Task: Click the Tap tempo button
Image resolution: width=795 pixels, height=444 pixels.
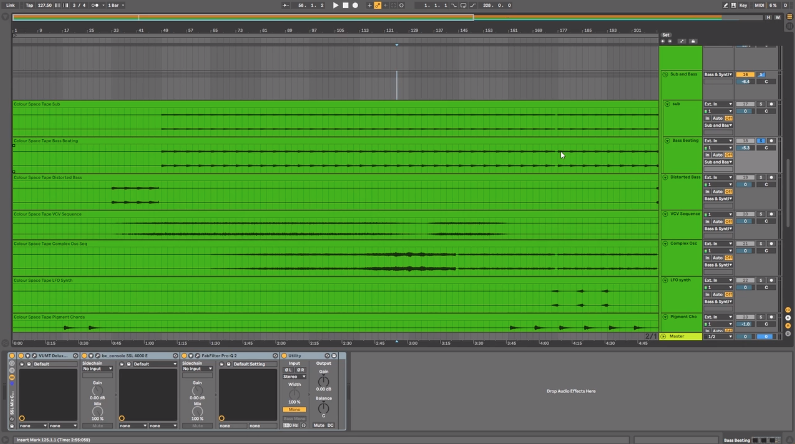Action: point(29,5)
